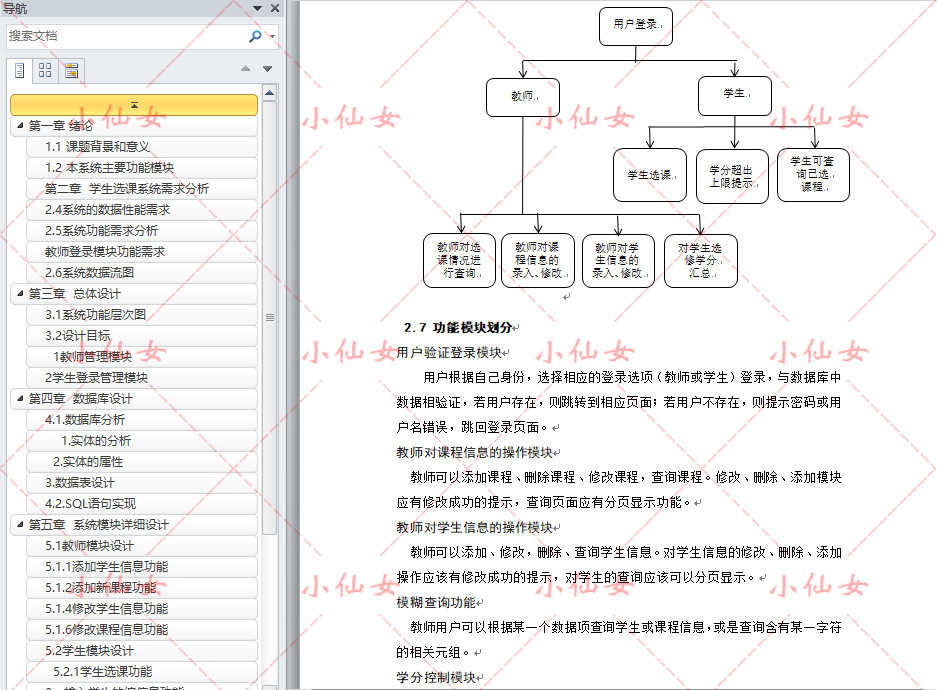Collapse 第五章 系统模块详细设计 heading
Viewport: 937px width, 690px height.
20,525
